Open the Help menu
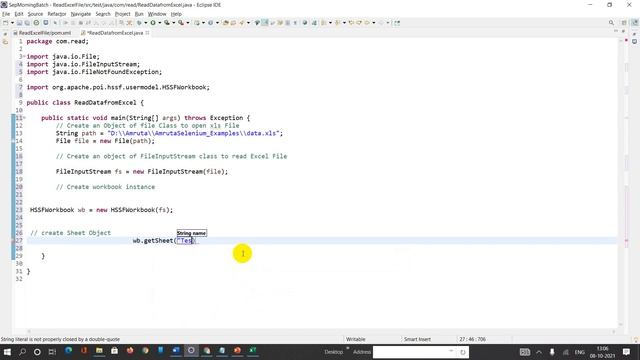Viewport: 640px width, 360px height. (x=176, y=14)
